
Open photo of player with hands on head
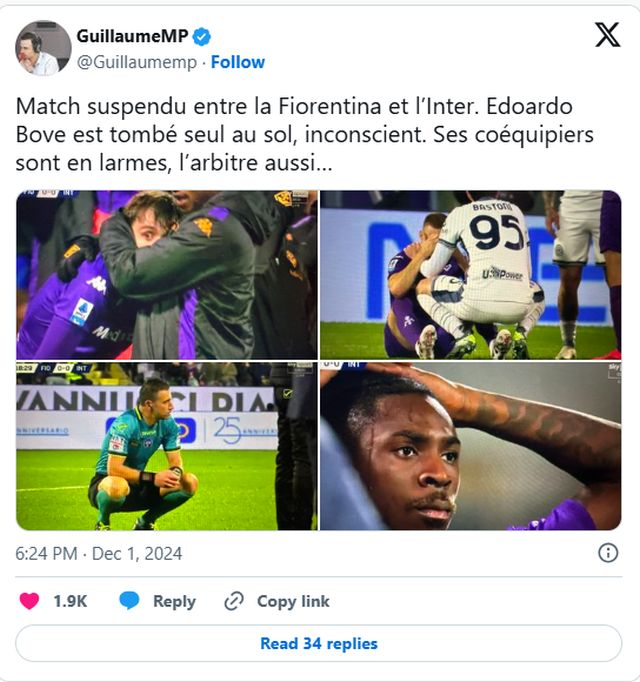tap(470, 446)
